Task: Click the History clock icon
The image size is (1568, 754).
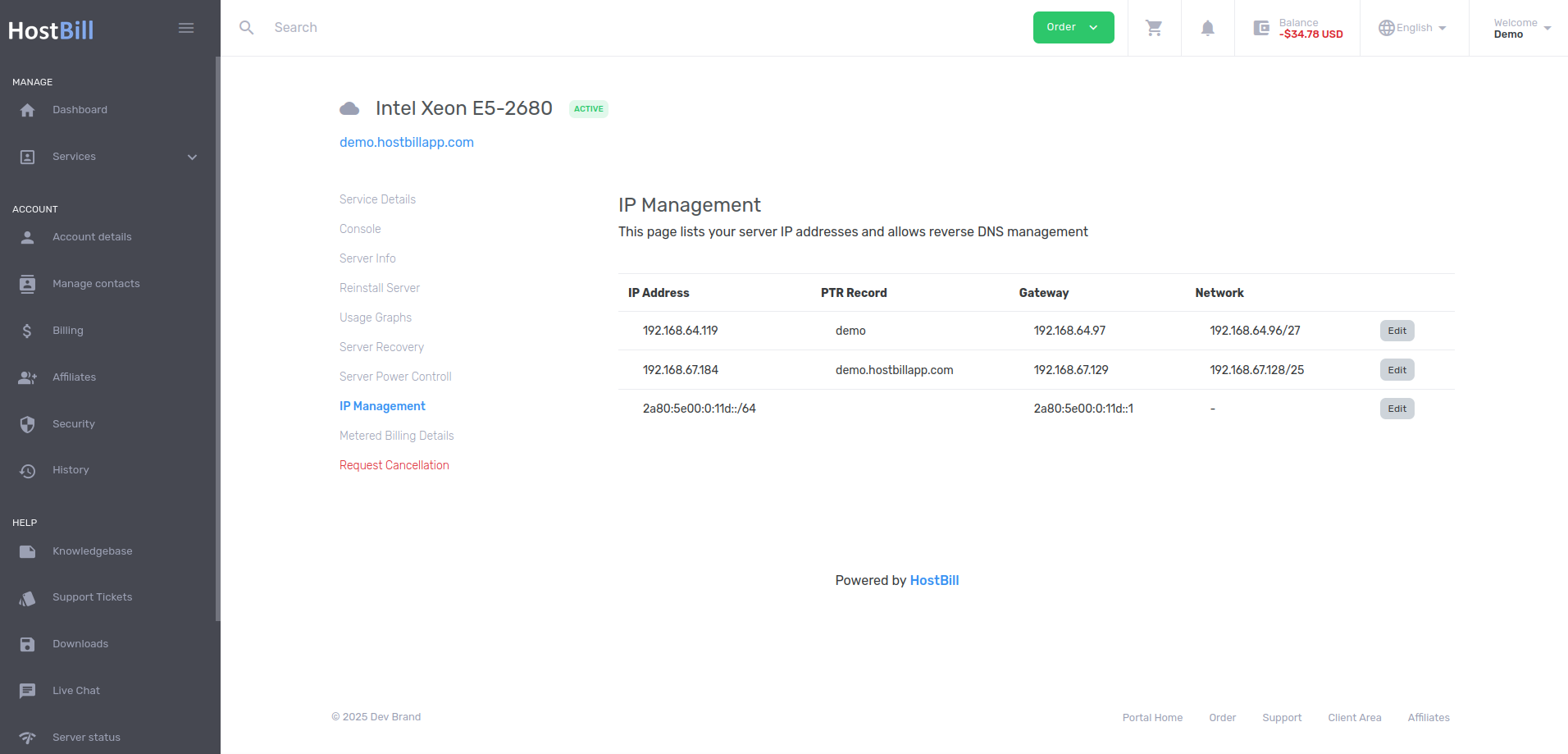Action: coord(27,470)
